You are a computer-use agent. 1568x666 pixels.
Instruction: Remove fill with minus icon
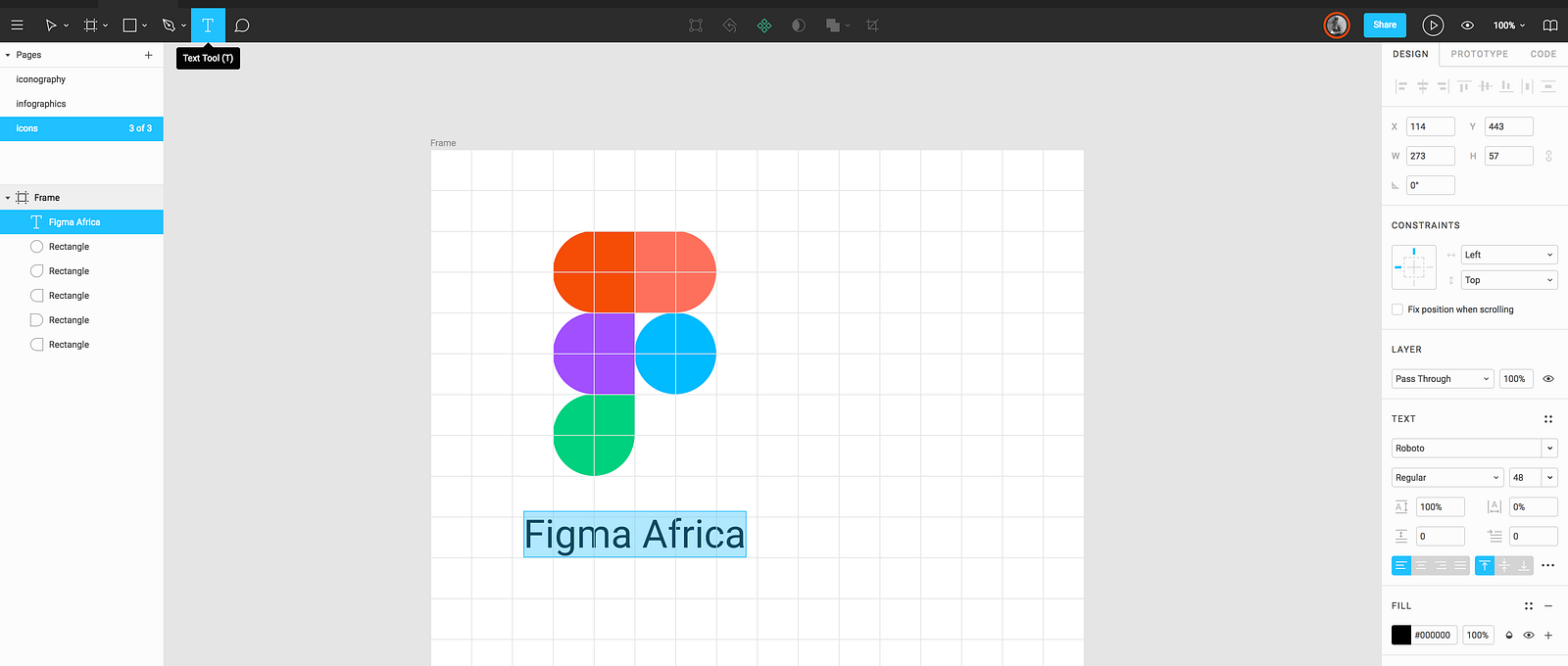(1548, 606)
